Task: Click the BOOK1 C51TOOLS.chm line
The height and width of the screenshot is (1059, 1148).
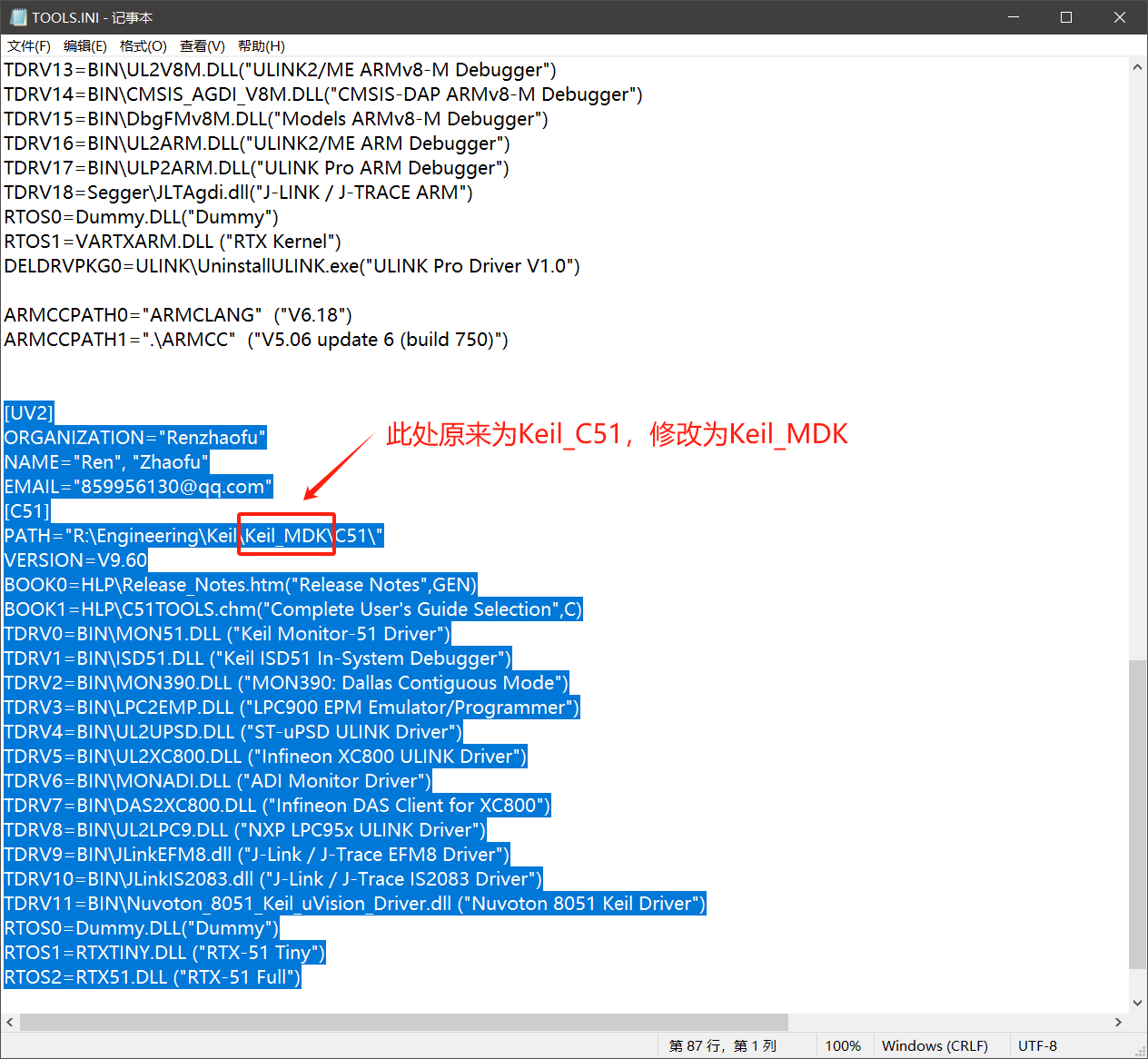Action: coord(293,609)
